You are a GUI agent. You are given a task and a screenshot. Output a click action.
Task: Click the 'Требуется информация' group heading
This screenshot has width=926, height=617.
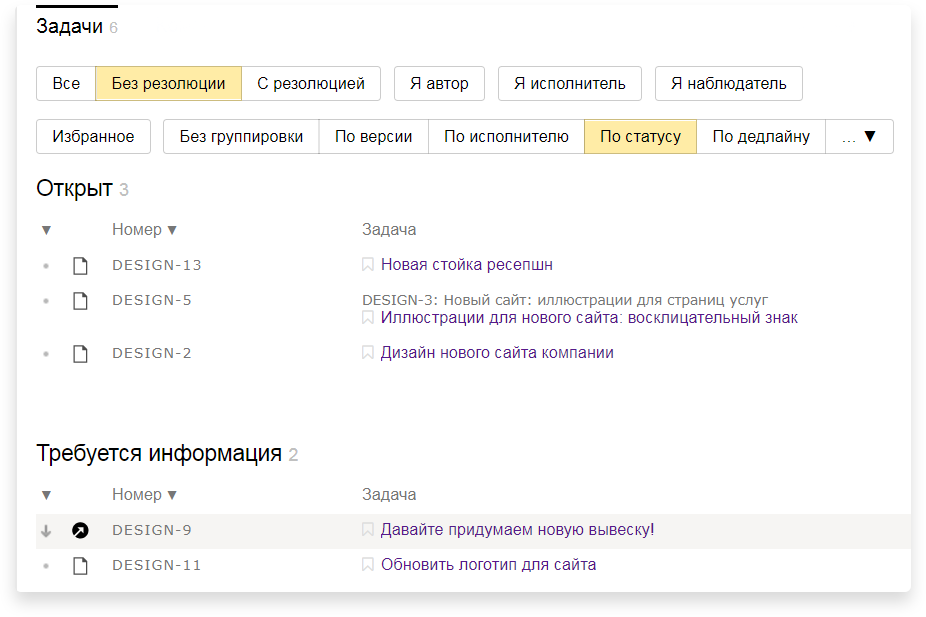(x=159, y=453)
